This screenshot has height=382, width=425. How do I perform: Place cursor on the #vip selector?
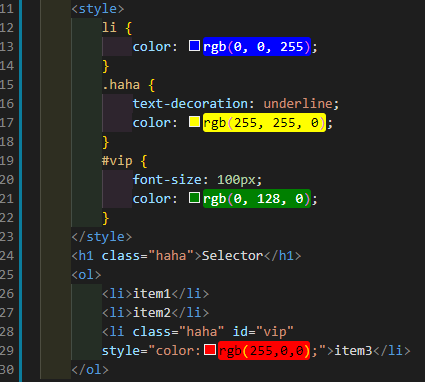coord(117,161)
